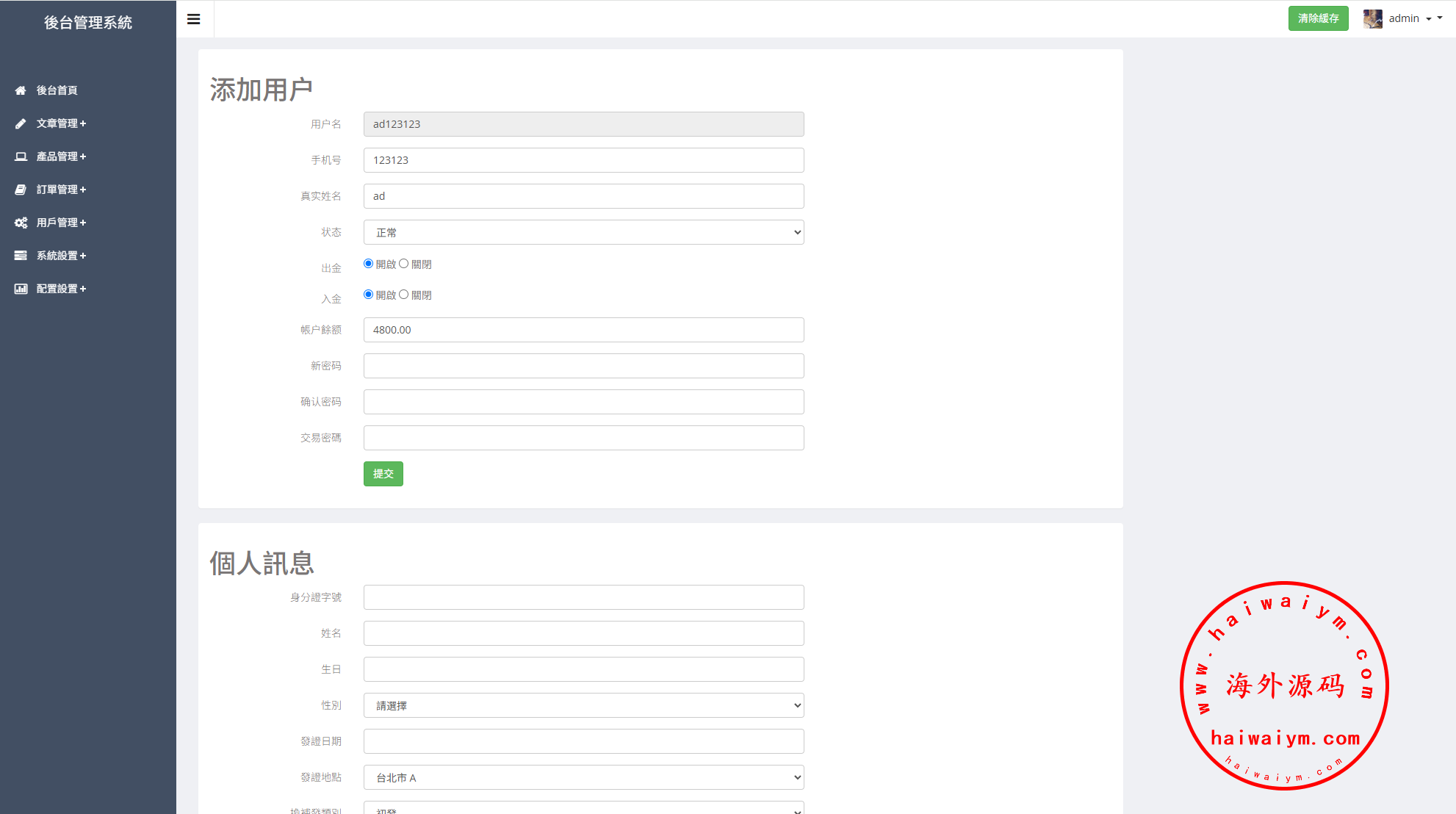Open the 状态 dropdown showing 正常
The image size is (1456, 814).
(583, 232)
